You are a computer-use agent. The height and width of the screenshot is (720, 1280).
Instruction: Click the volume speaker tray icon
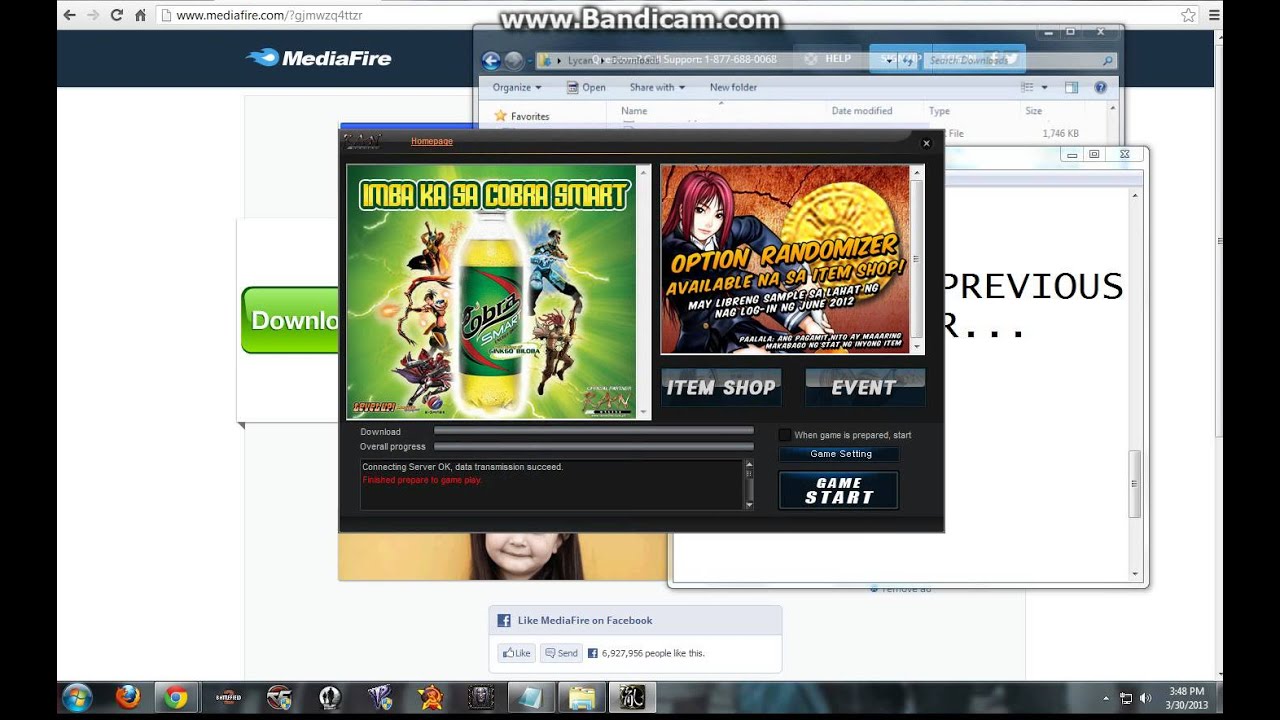1145,698
